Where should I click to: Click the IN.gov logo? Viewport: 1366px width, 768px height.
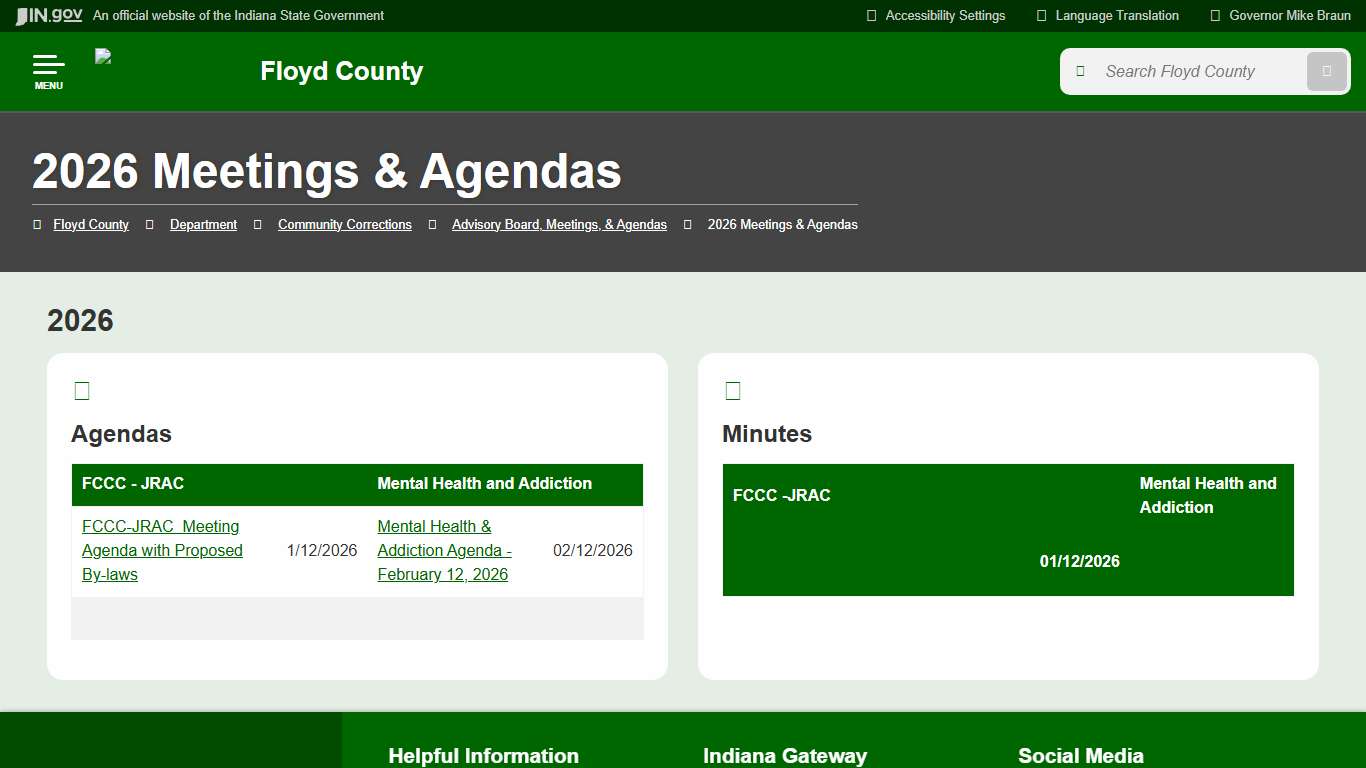(x=47, y=15)
